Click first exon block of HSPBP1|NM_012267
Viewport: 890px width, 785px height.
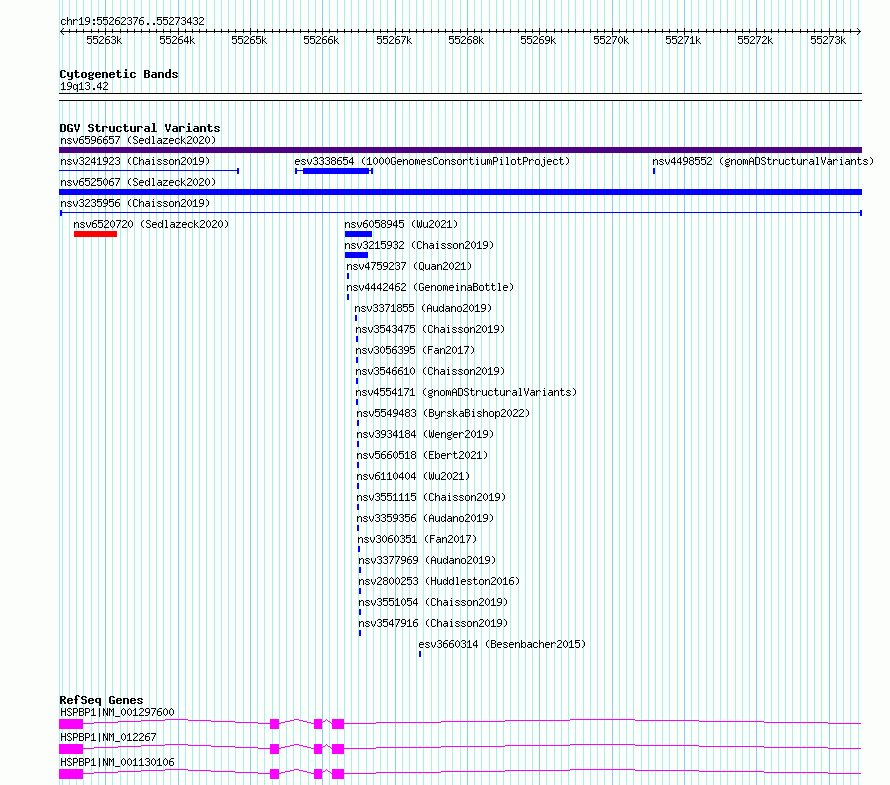click(x=71, y=749)
